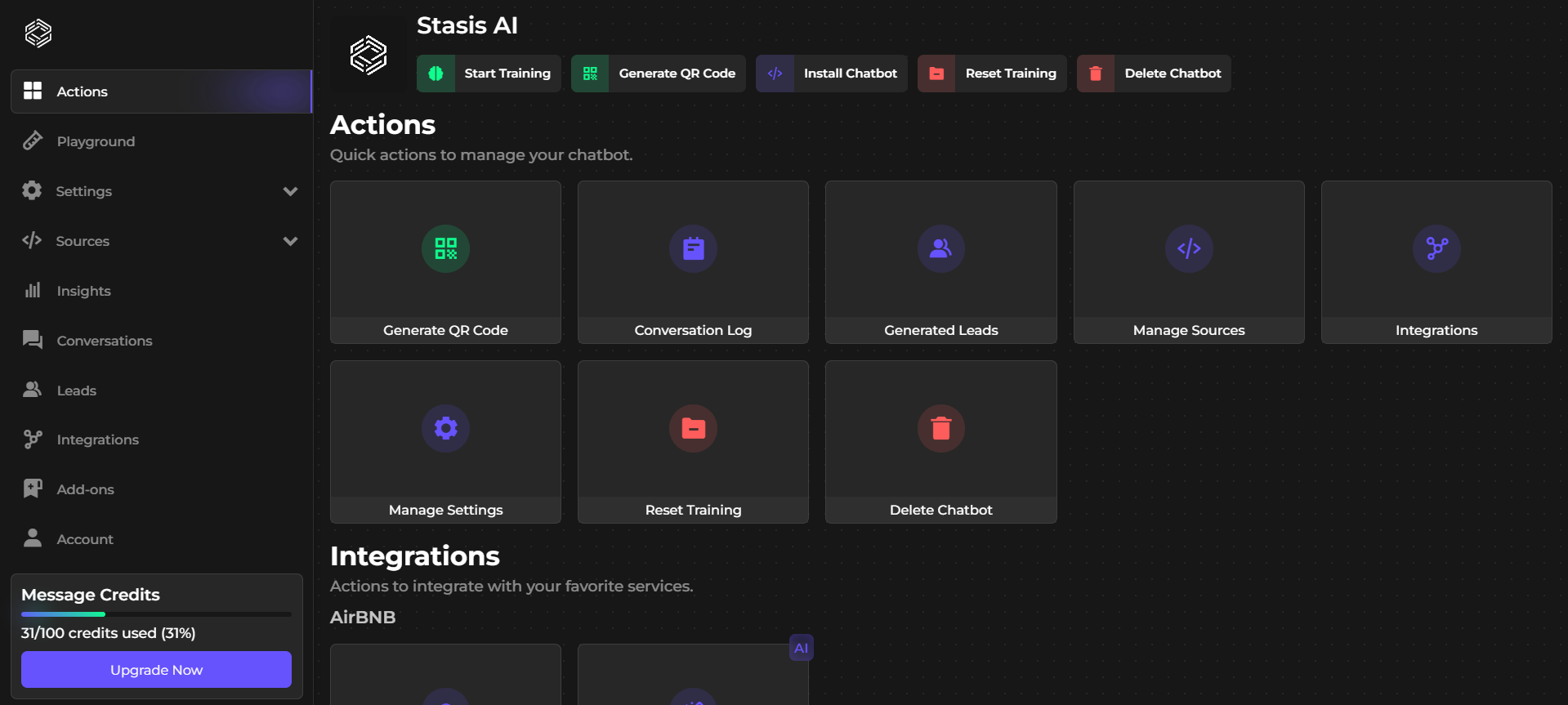The image size is (1568, 705).
Task: Click the Settings gear icon in sidebar
Action: pos(32,190)
